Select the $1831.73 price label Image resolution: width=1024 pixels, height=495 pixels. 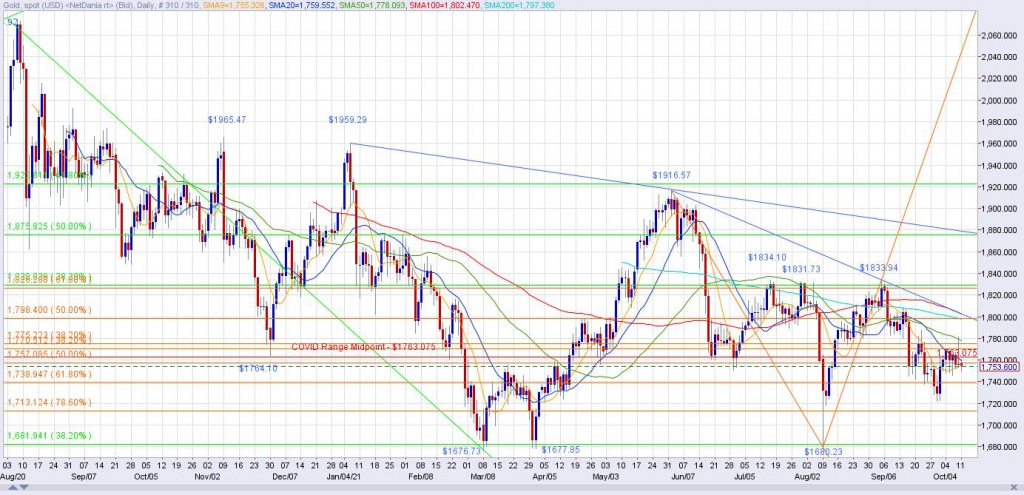801,269
